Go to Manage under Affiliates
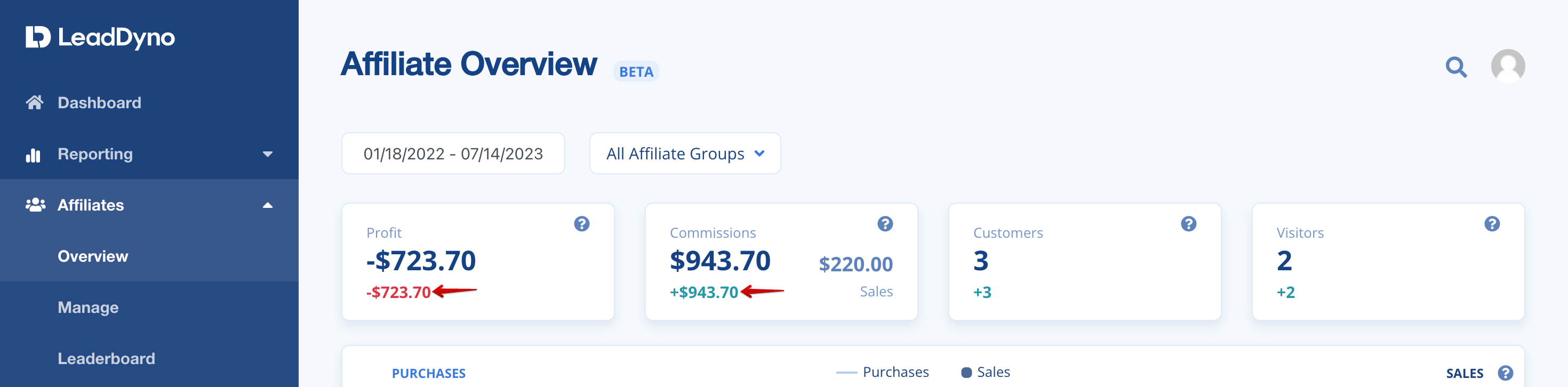 [x=87, y=307]
